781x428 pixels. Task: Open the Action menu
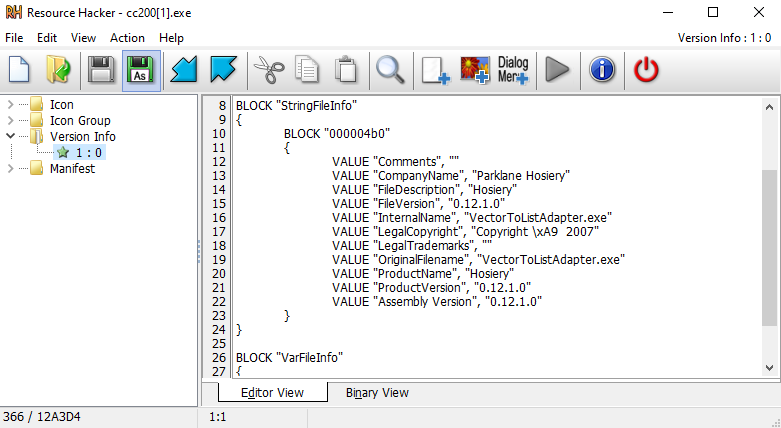click(x=127, y=38)
